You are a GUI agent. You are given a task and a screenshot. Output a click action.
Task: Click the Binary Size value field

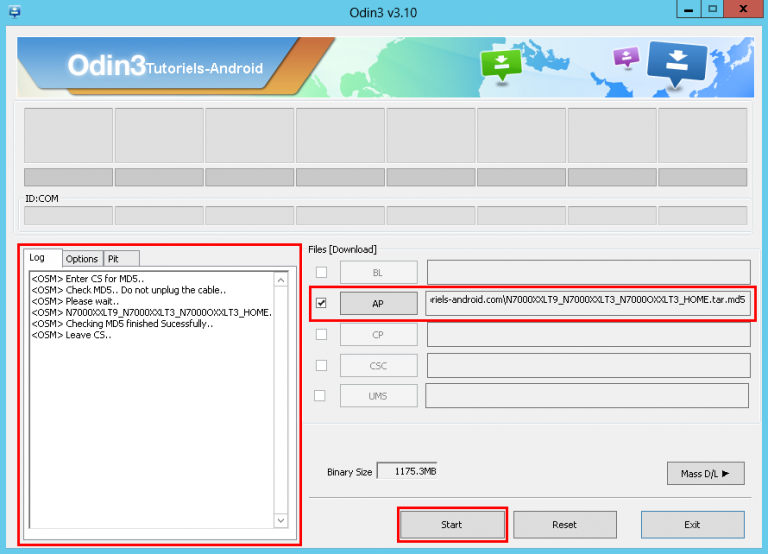click(x=407, y=471)
